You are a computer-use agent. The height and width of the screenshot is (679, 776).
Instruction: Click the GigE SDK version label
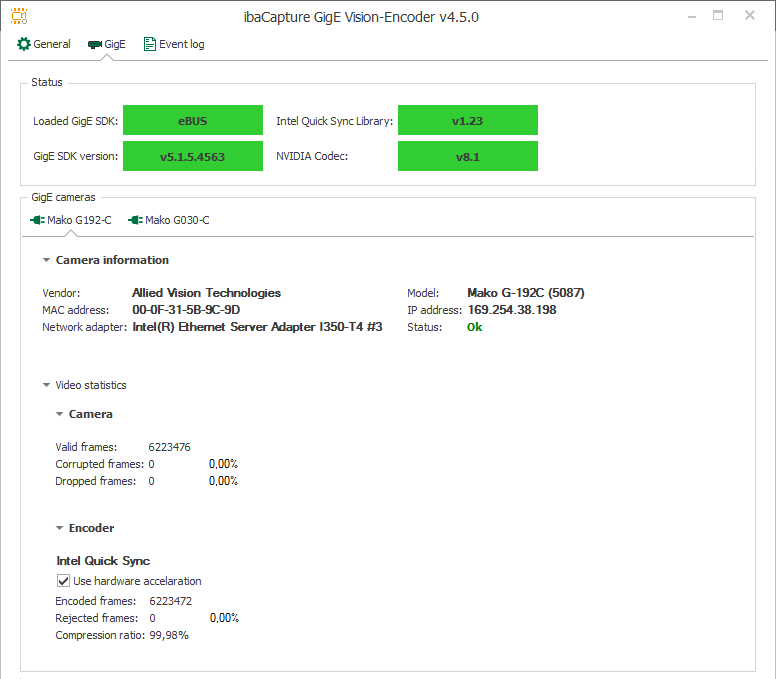click(x=75, y=156)
